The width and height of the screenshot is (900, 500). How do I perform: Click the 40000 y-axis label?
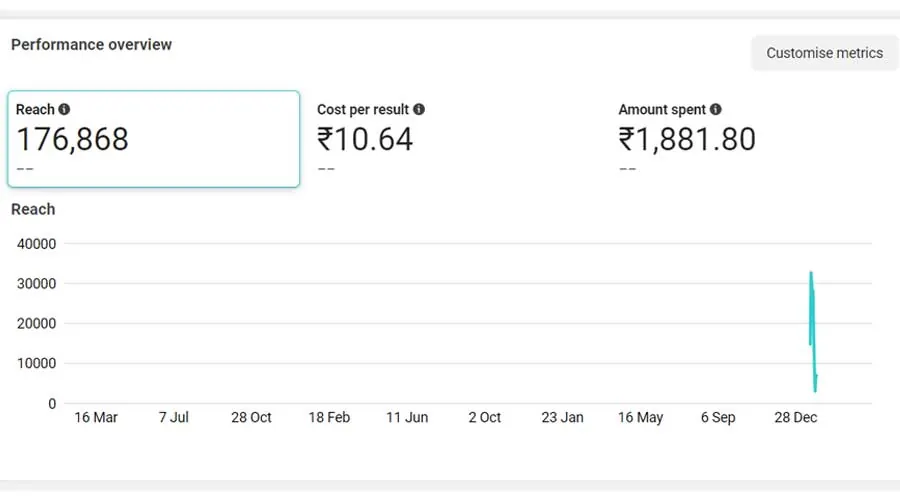37,244
